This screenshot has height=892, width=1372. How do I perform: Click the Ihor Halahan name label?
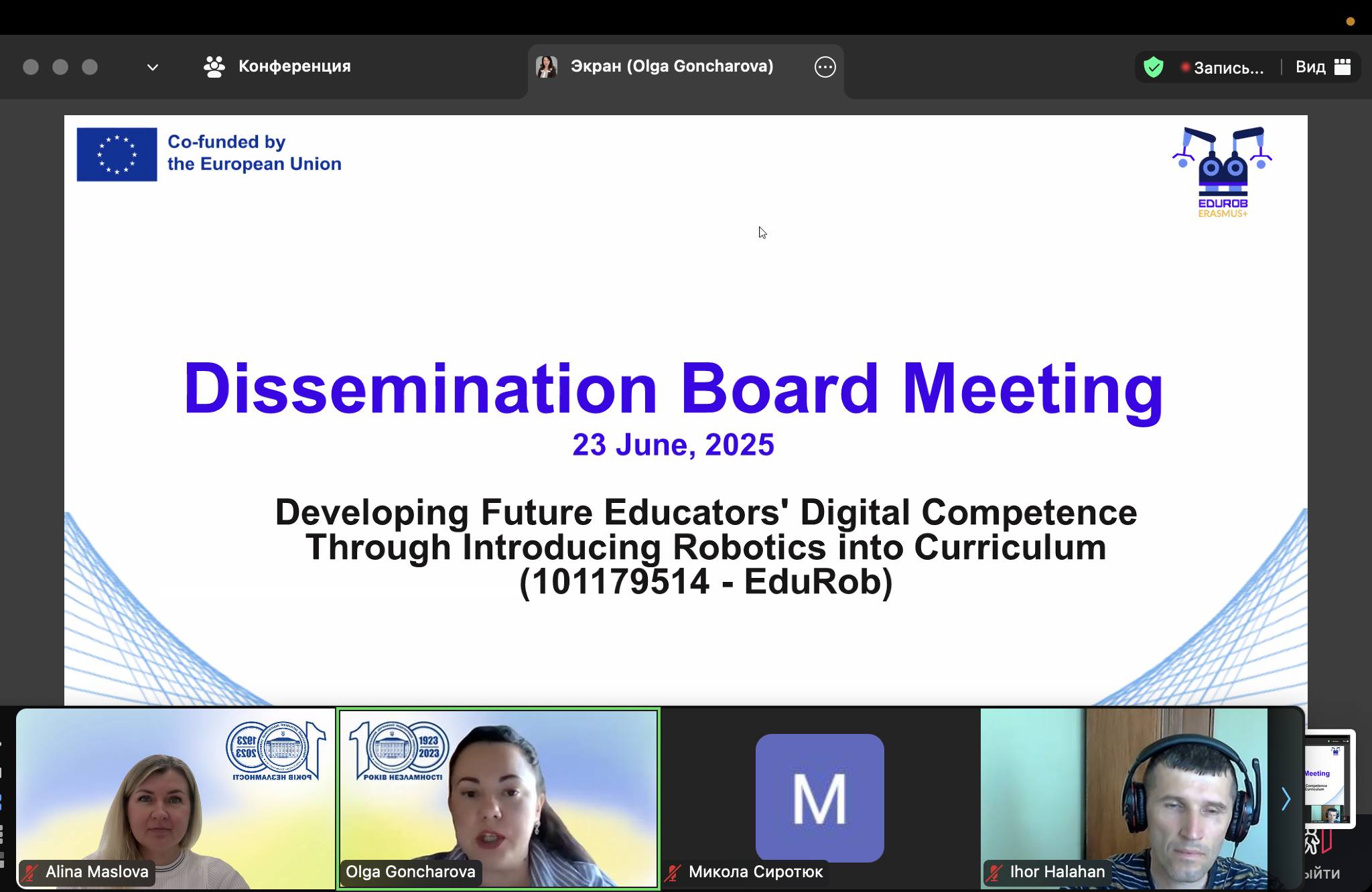(x=1056, y=872)
